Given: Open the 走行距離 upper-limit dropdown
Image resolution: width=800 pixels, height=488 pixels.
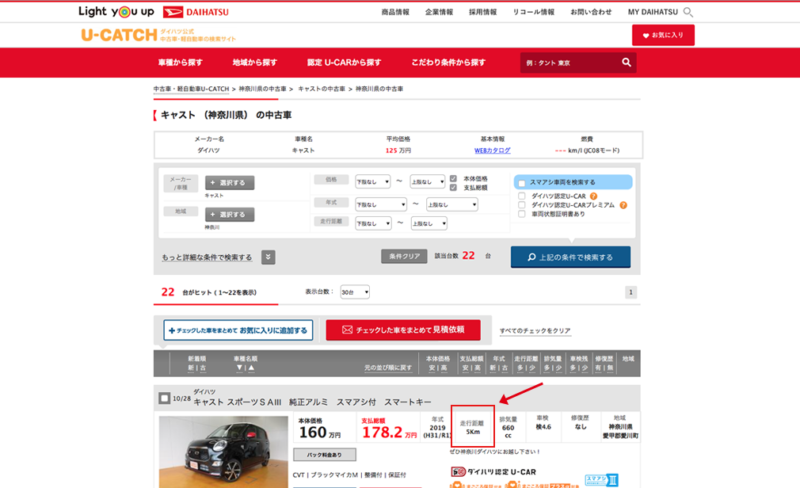Looking at the screenshot, I should click(429, 223).
